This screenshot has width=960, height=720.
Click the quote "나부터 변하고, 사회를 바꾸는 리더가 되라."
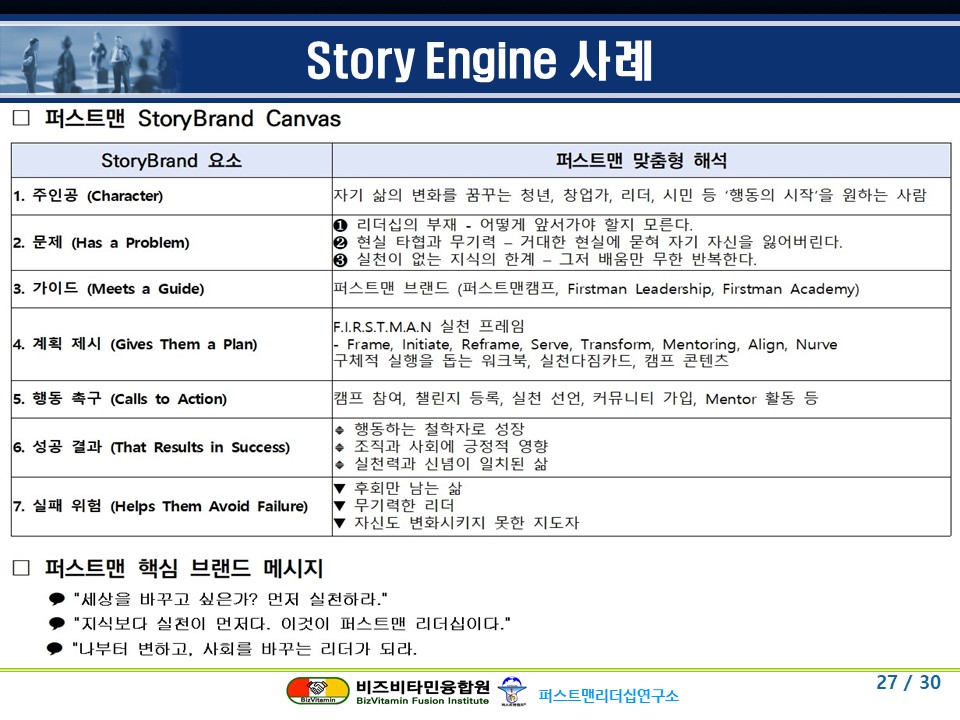244,649
